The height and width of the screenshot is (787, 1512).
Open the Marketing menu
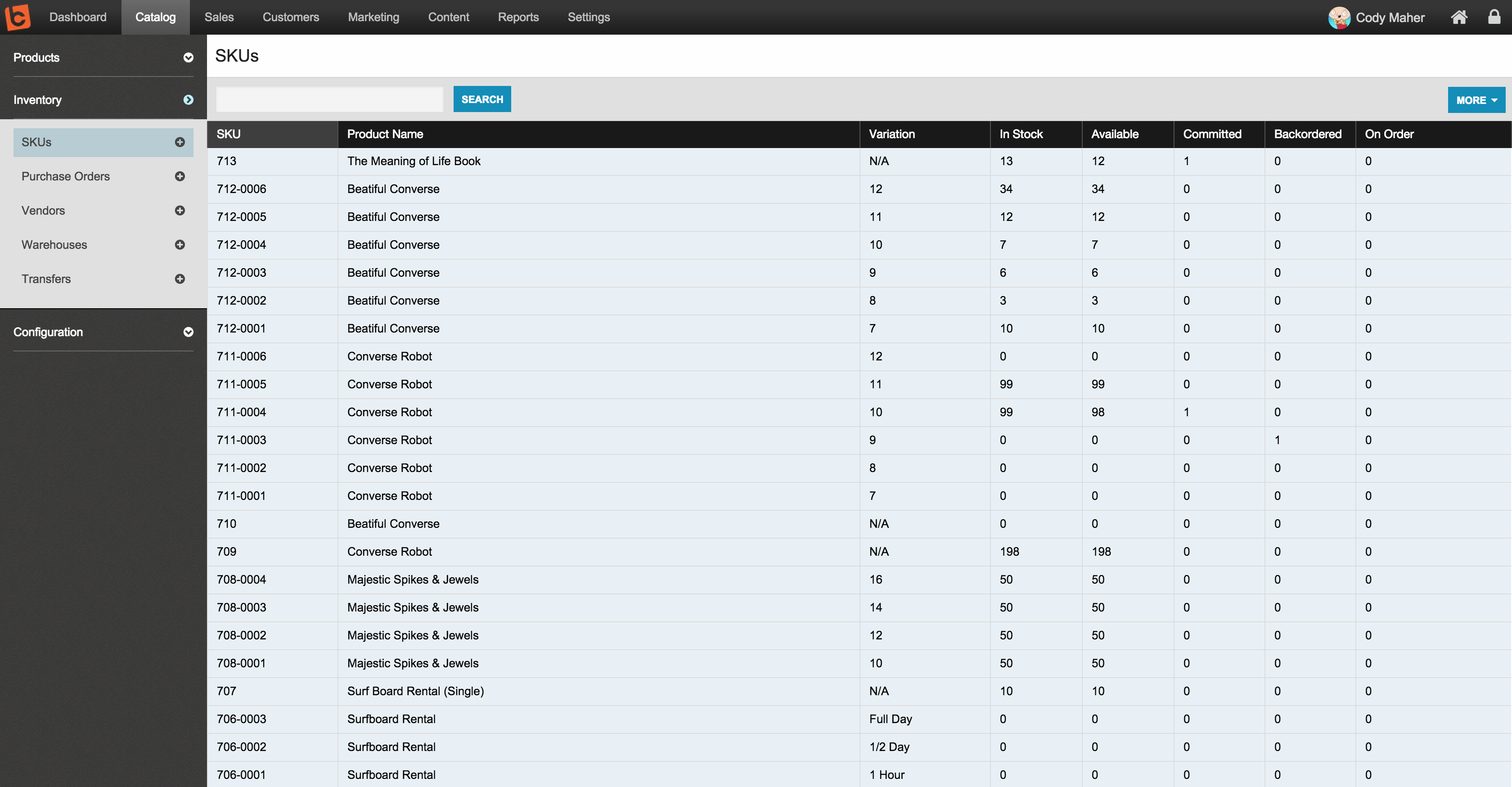coord(373,17)
